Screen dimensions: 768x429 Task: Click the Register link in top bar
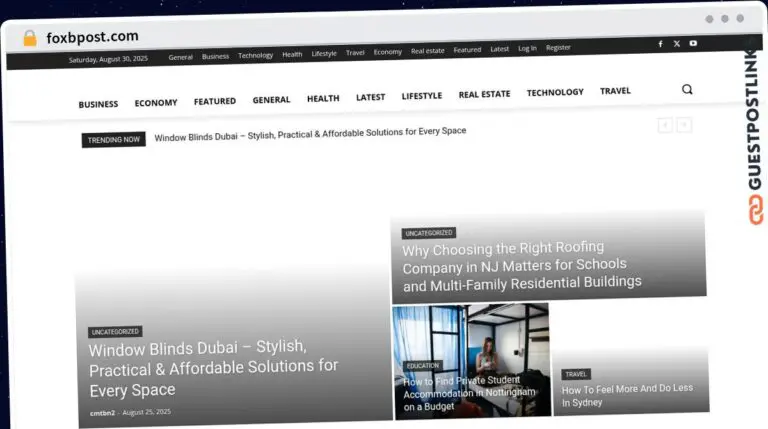558,47
